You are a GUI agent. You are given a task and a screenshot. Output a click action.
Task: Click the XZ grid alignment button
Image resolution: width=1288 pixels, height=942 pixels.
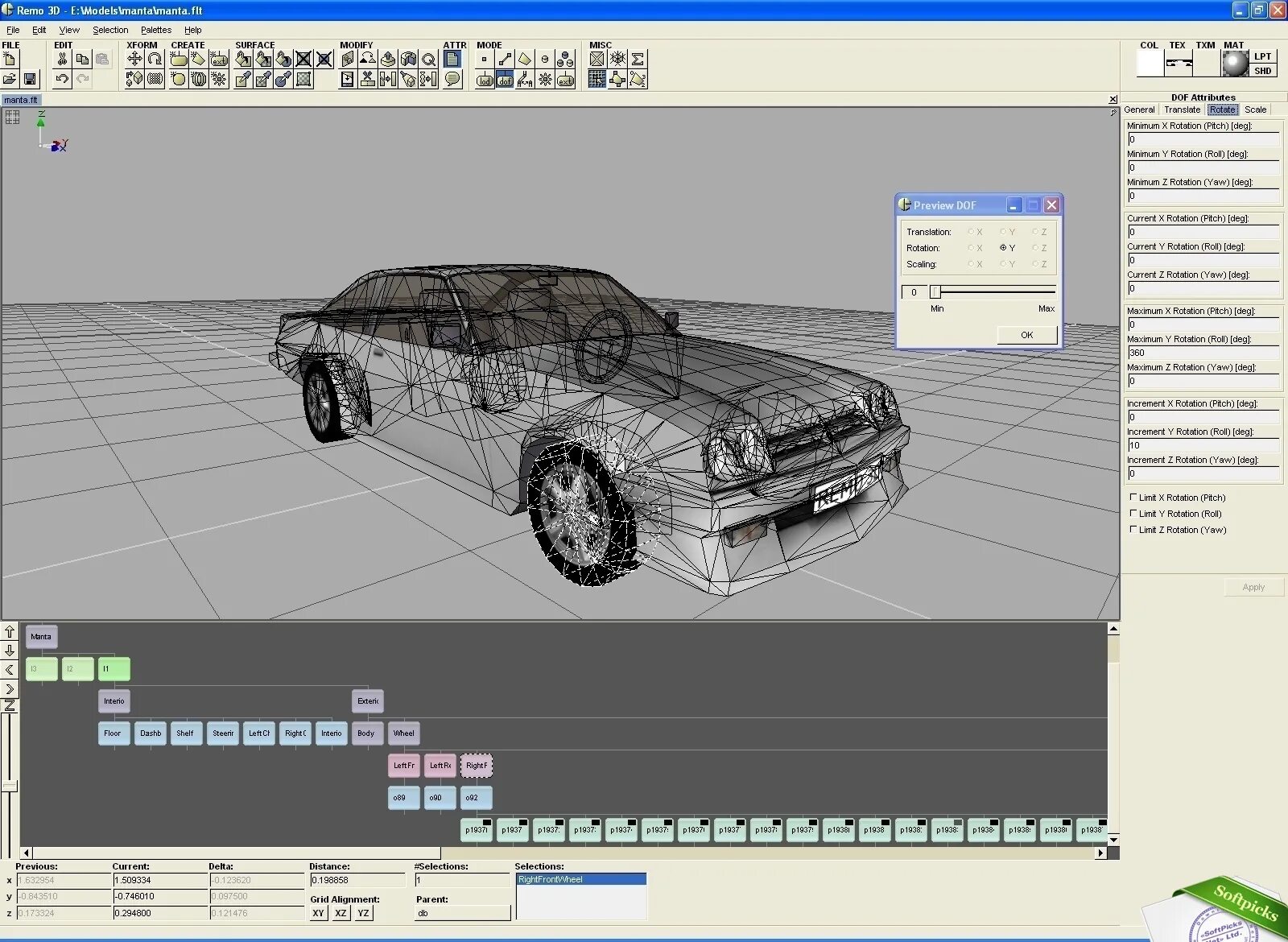point(341,913)
